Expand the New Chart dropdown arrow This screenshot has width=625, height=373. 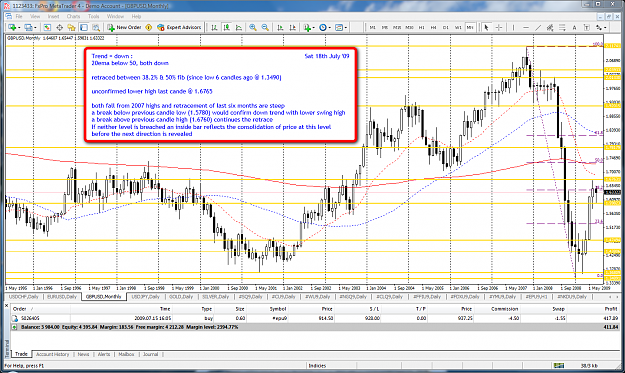19,27
